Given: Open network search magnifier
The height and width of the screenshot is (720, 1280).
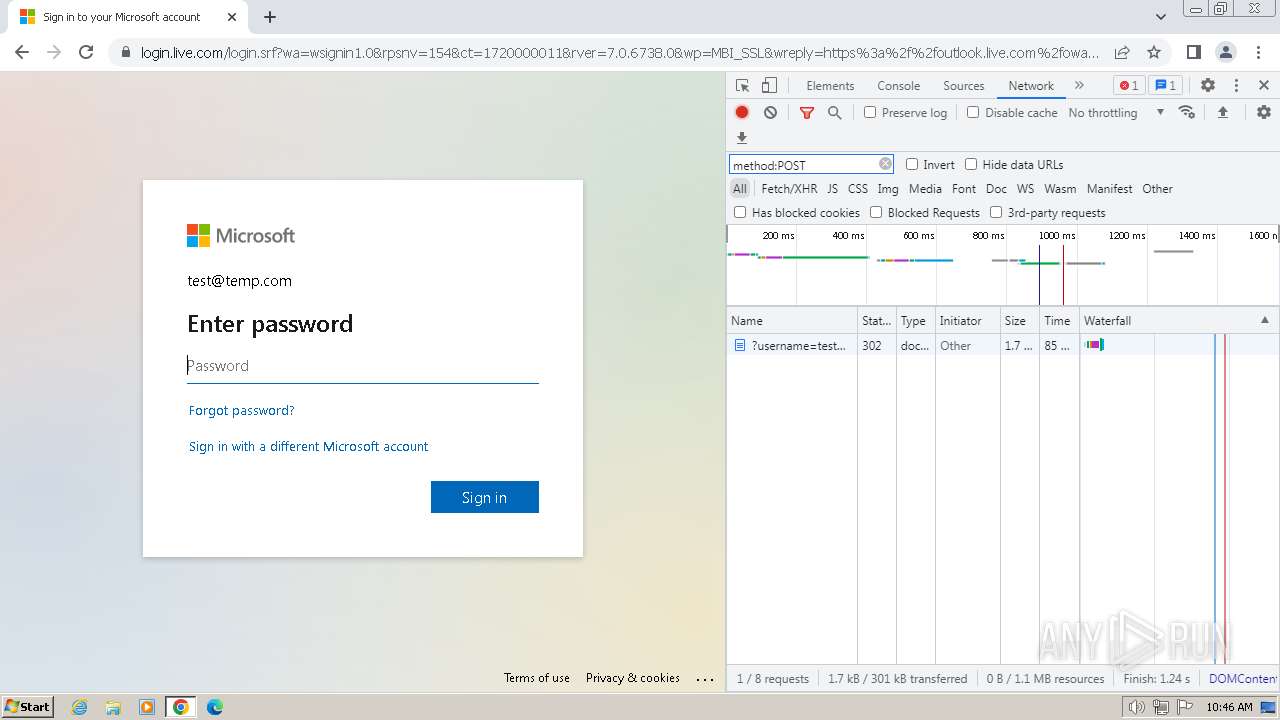Looking at the screenshot, I should pyautogui.click(x=834, y=113).
